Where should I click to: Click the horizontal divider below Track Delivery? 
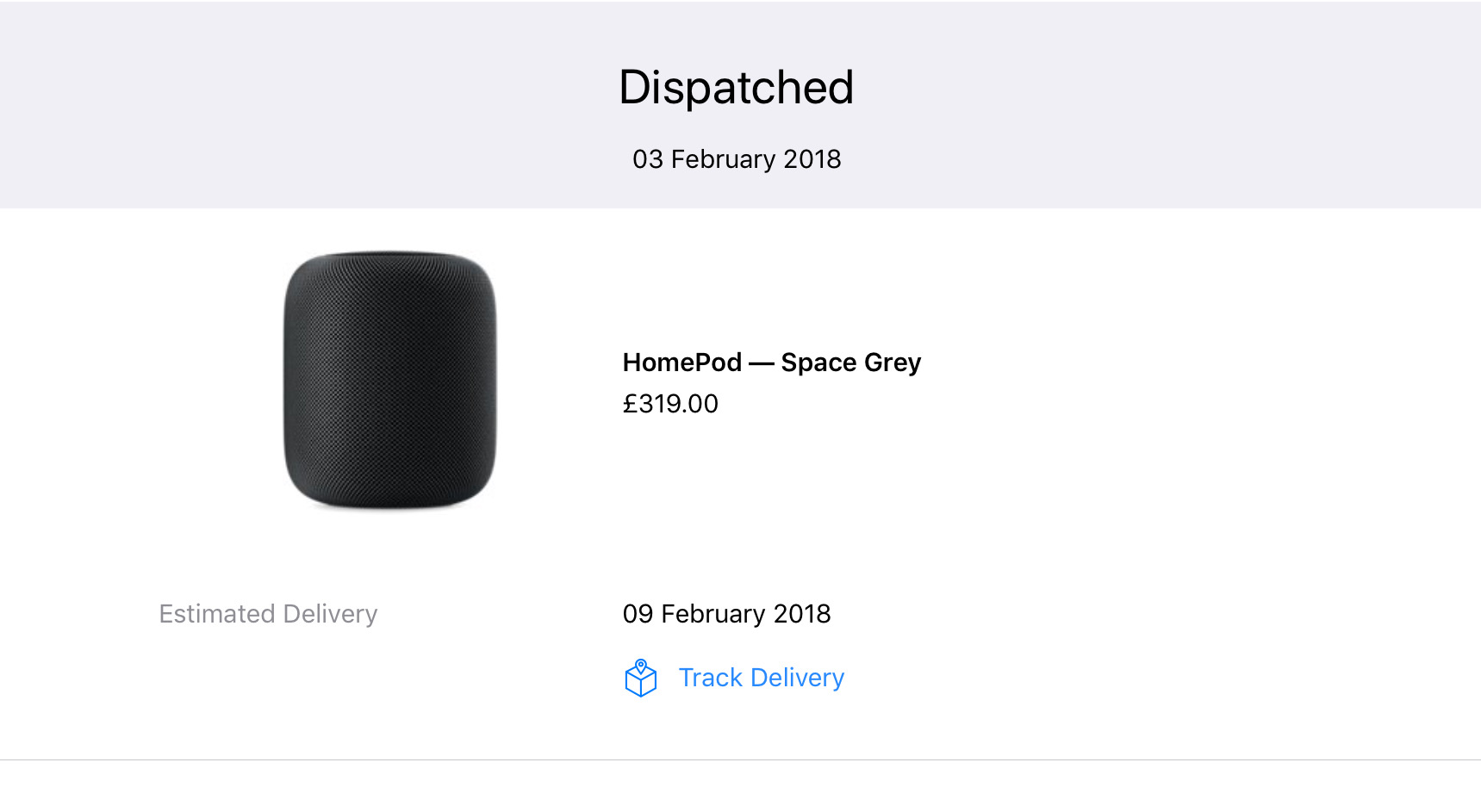tap(740, 759)
